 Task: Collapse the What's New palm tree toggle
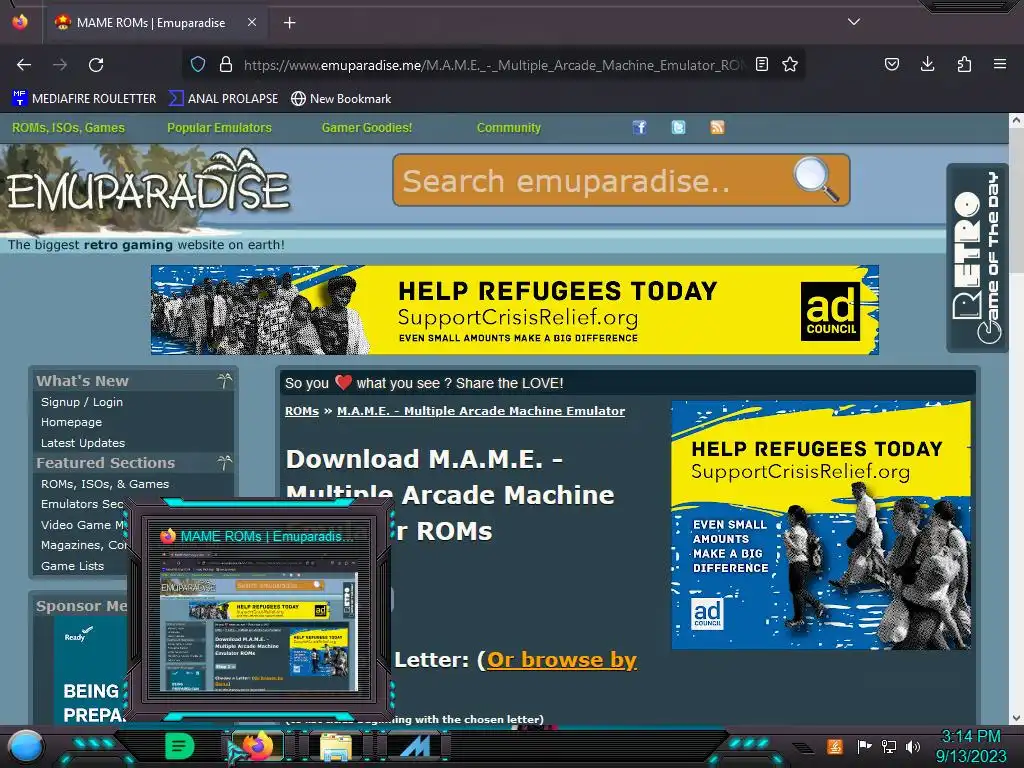[224, 380]
